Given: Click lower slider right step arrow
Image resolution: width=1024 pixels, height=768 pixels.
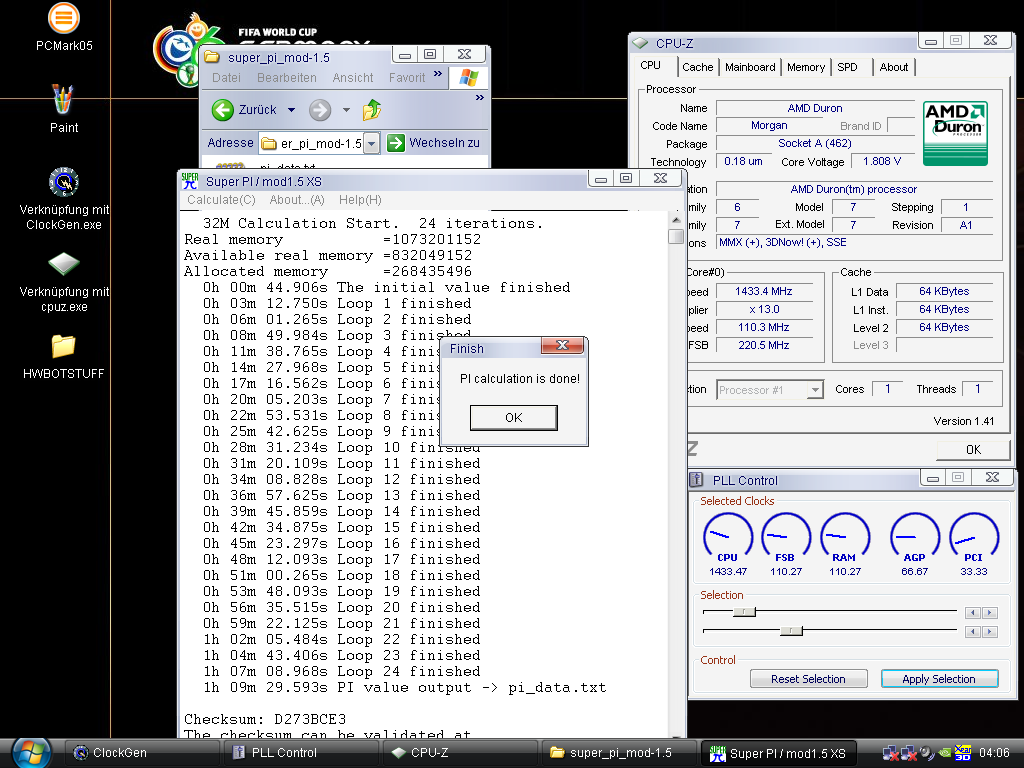Looking at the screenshot, I should coord(990,632).
